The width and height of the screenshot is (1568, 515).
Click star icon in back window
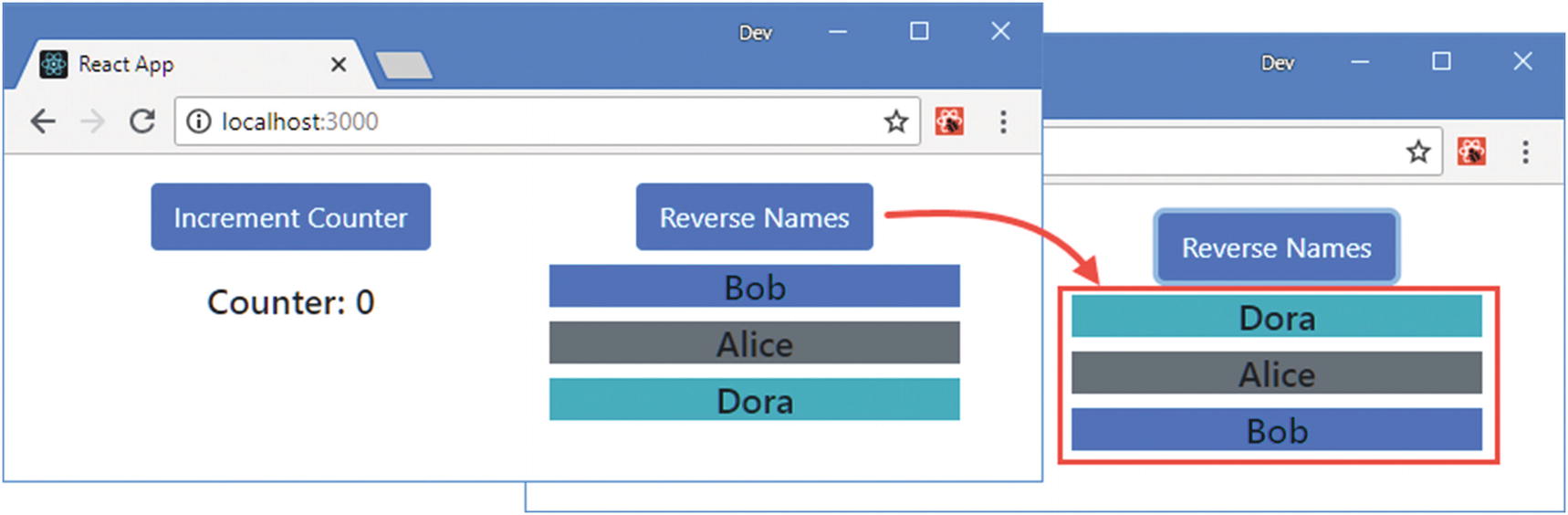pyautogui.click(x=1417, y=152)
